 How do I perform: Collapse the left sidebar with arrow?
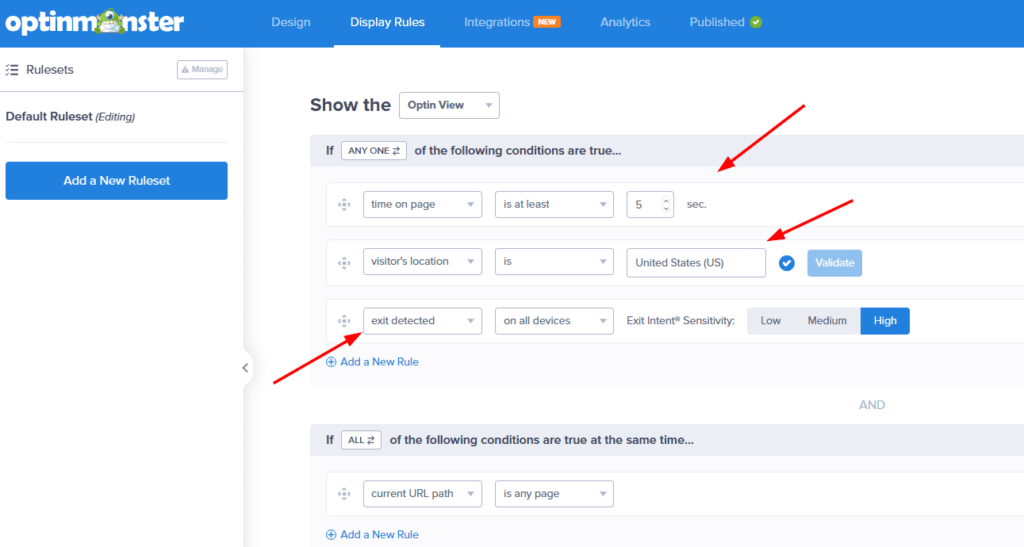(245, 368)
